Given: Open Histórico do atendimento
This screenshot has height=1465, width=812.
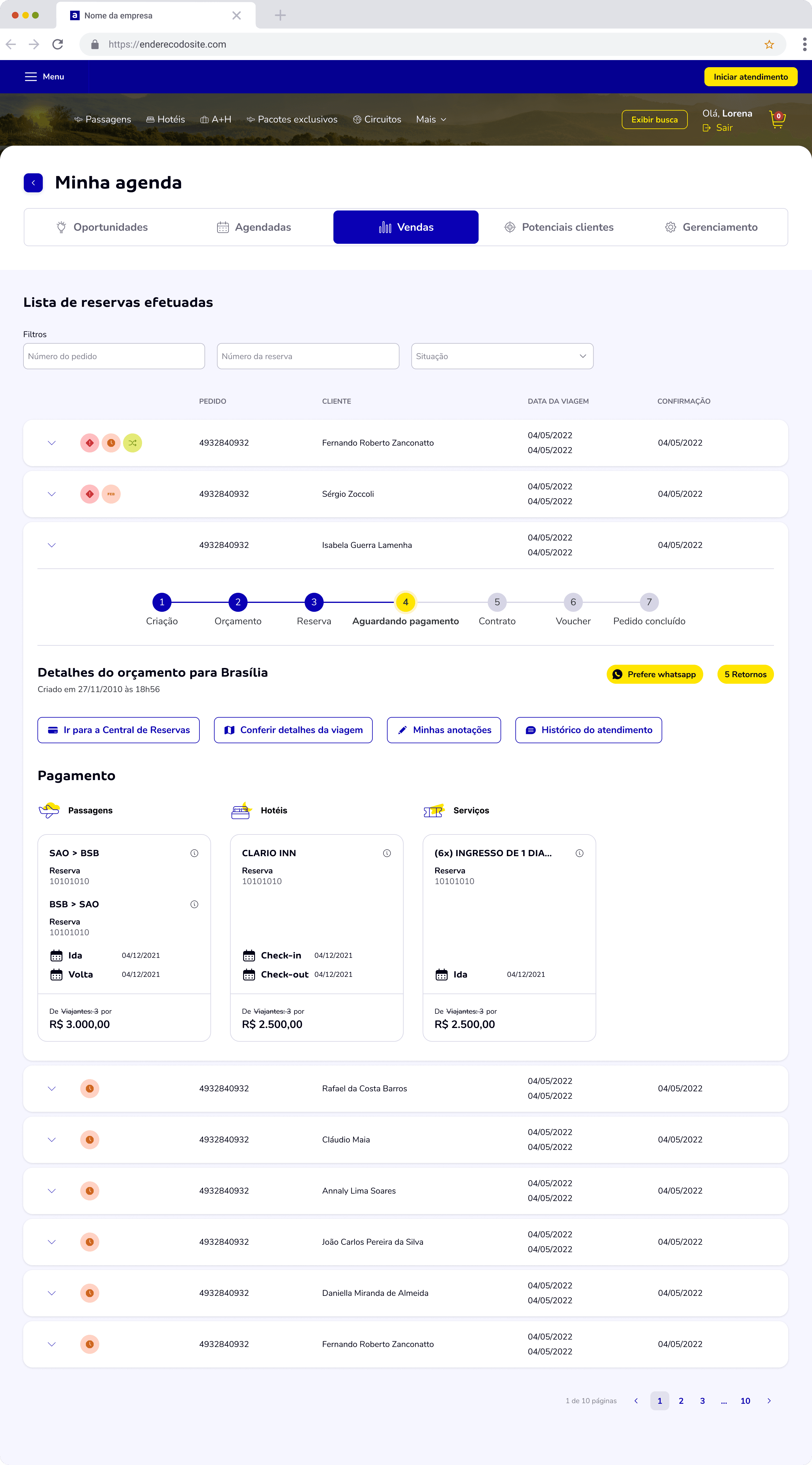Looking at the screenshot, I should point(588,730).
